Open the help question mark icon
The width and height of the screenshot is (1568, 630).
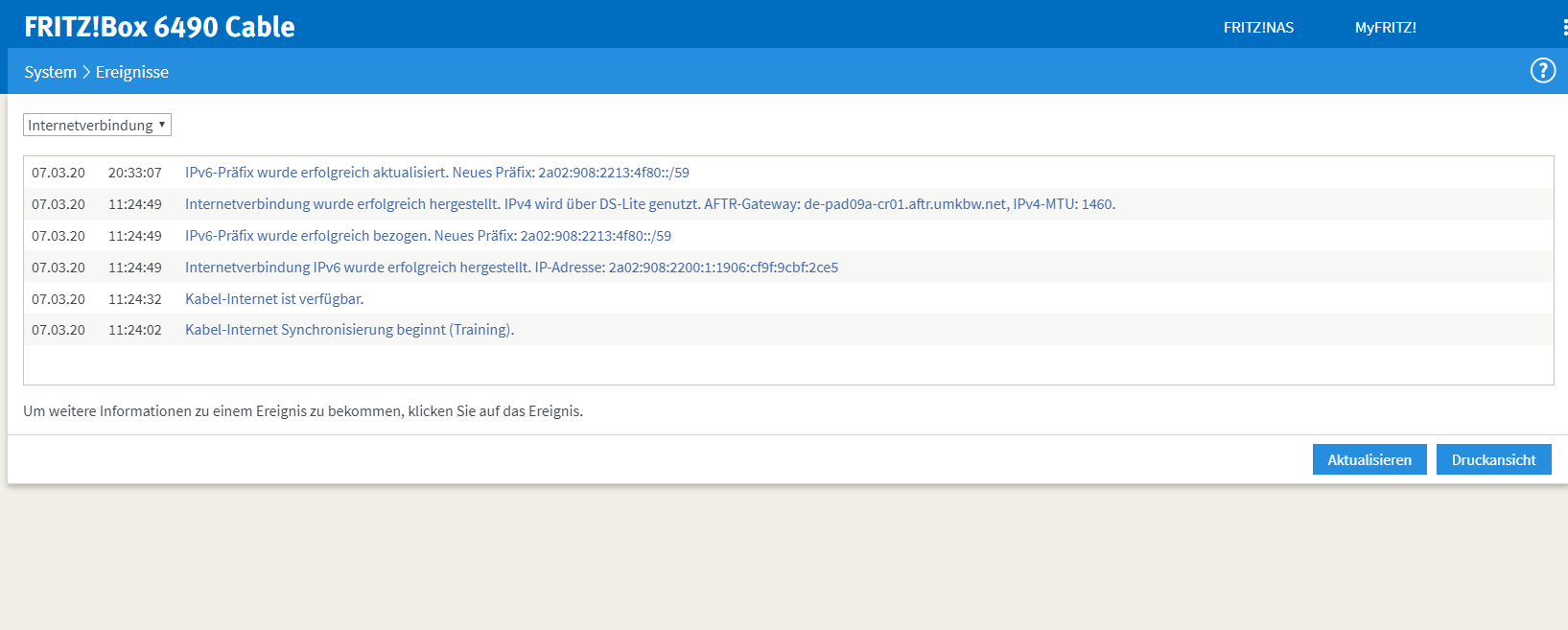(1542, 71)
